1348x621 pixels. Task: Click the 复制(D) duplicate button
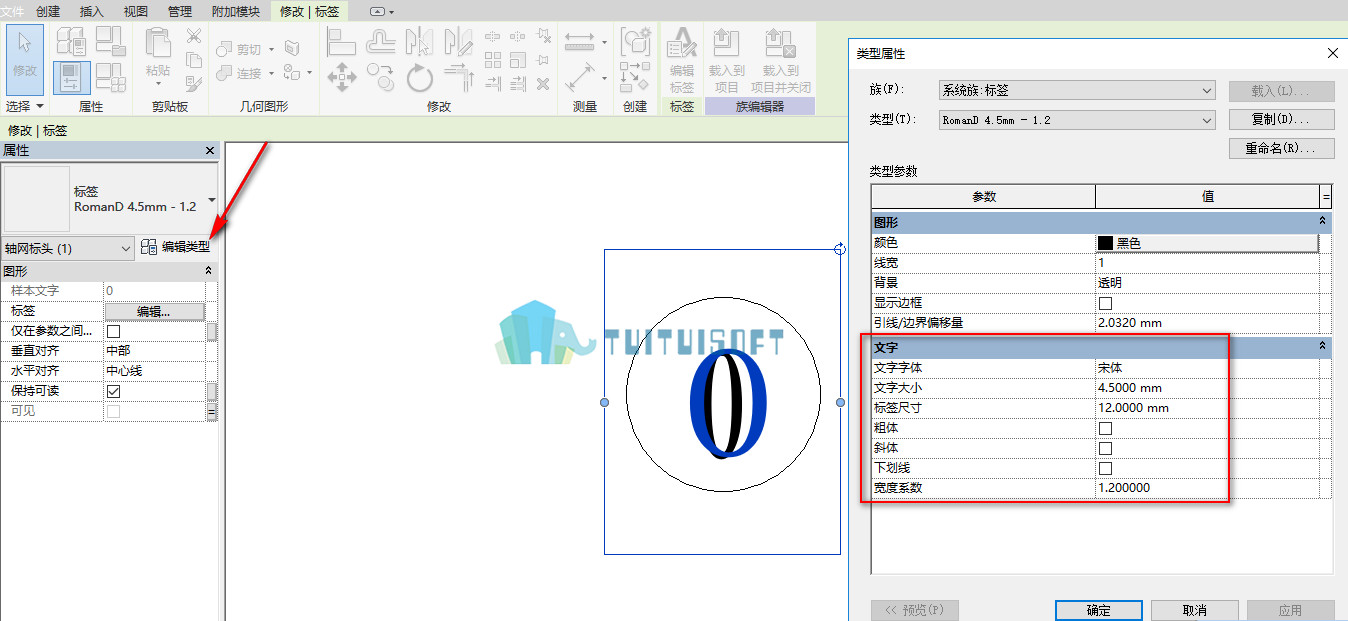1281,120
